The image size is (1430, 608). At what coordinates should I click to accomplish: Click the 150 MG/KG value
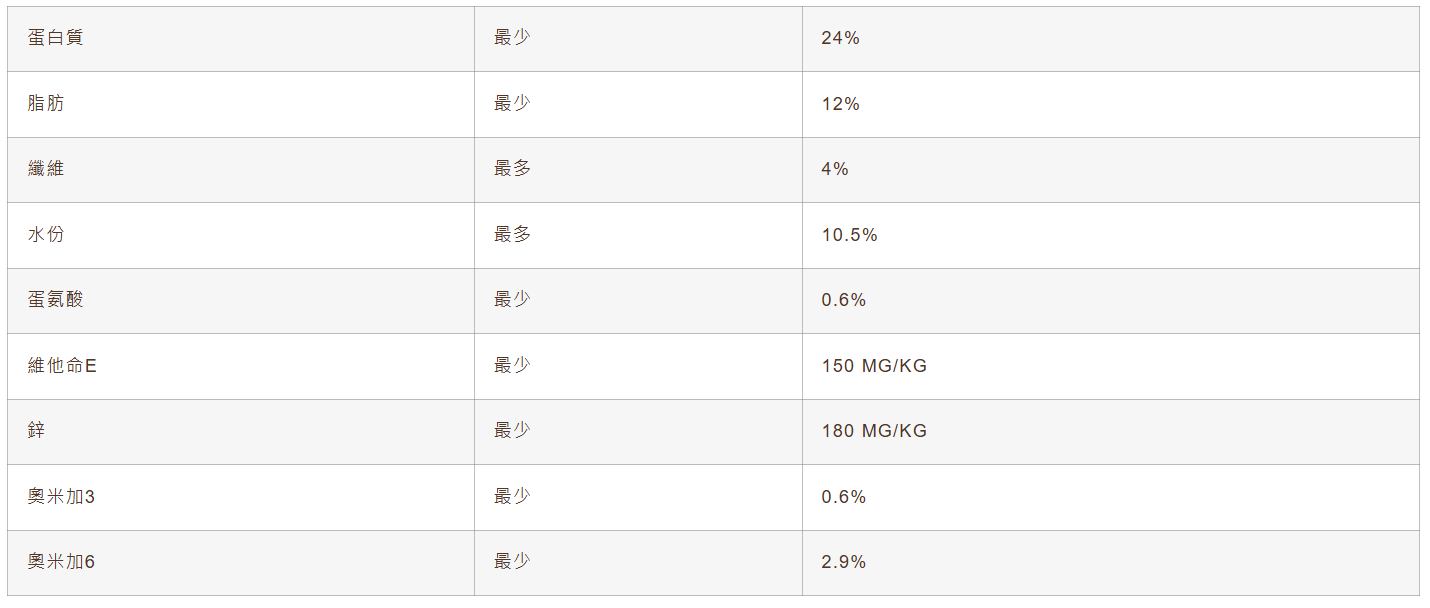tap(874, 366)
